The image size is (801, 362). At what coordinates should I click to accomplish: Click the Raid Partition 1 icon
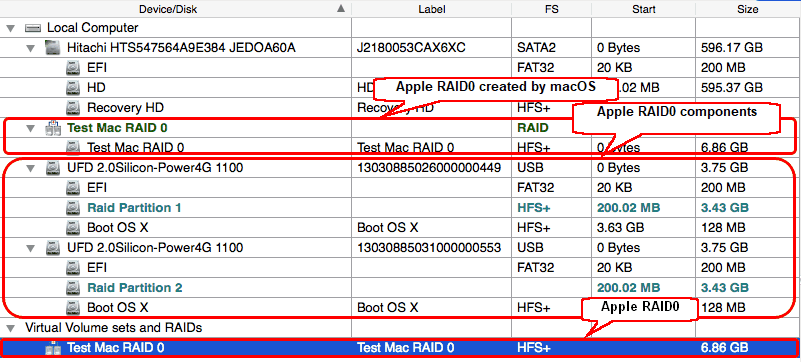click(73, 208)
